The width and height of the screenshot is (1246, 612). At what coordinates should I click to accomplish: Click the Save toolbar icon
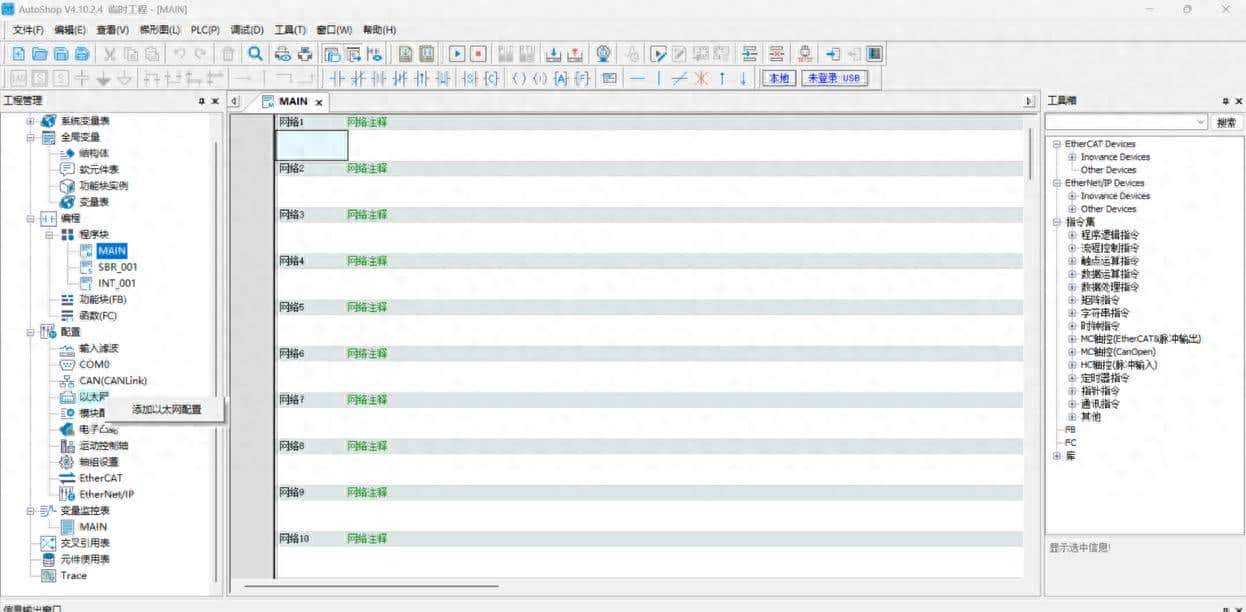pyautogui.click(x=61, y=54)
